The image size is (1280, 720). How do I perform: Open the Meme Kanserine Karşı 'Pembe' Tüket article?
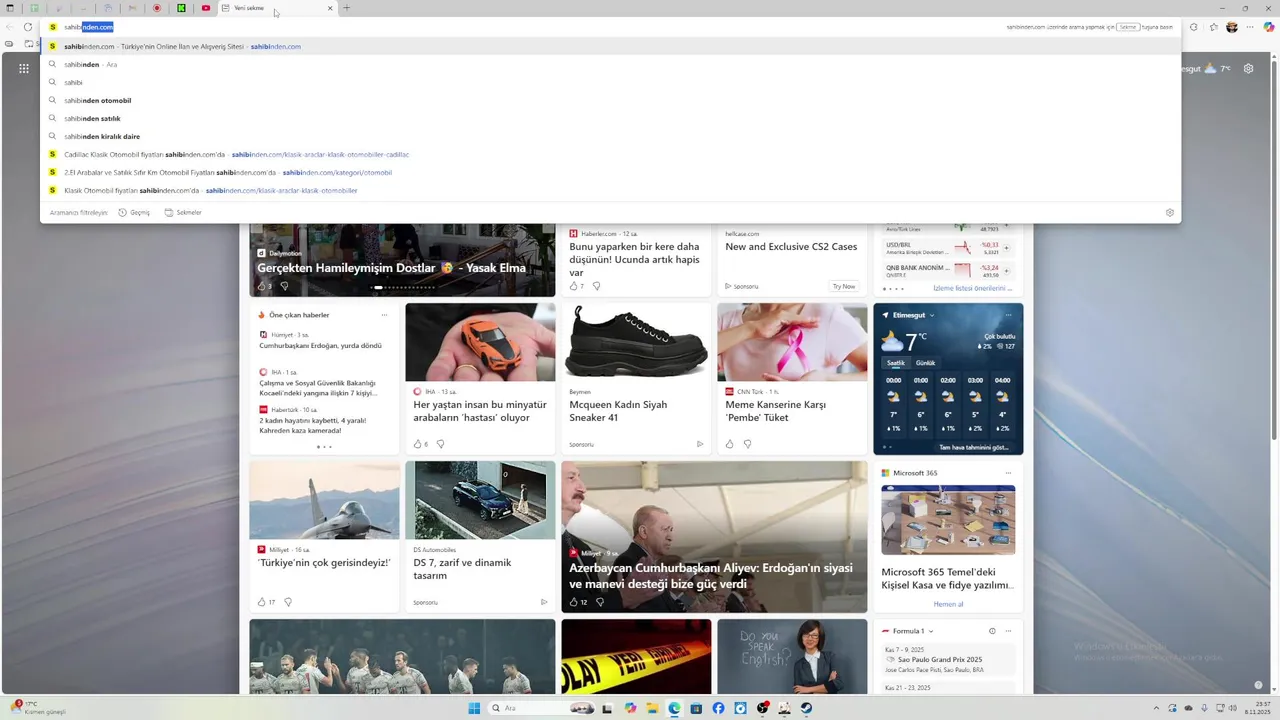tap(776, 411)
